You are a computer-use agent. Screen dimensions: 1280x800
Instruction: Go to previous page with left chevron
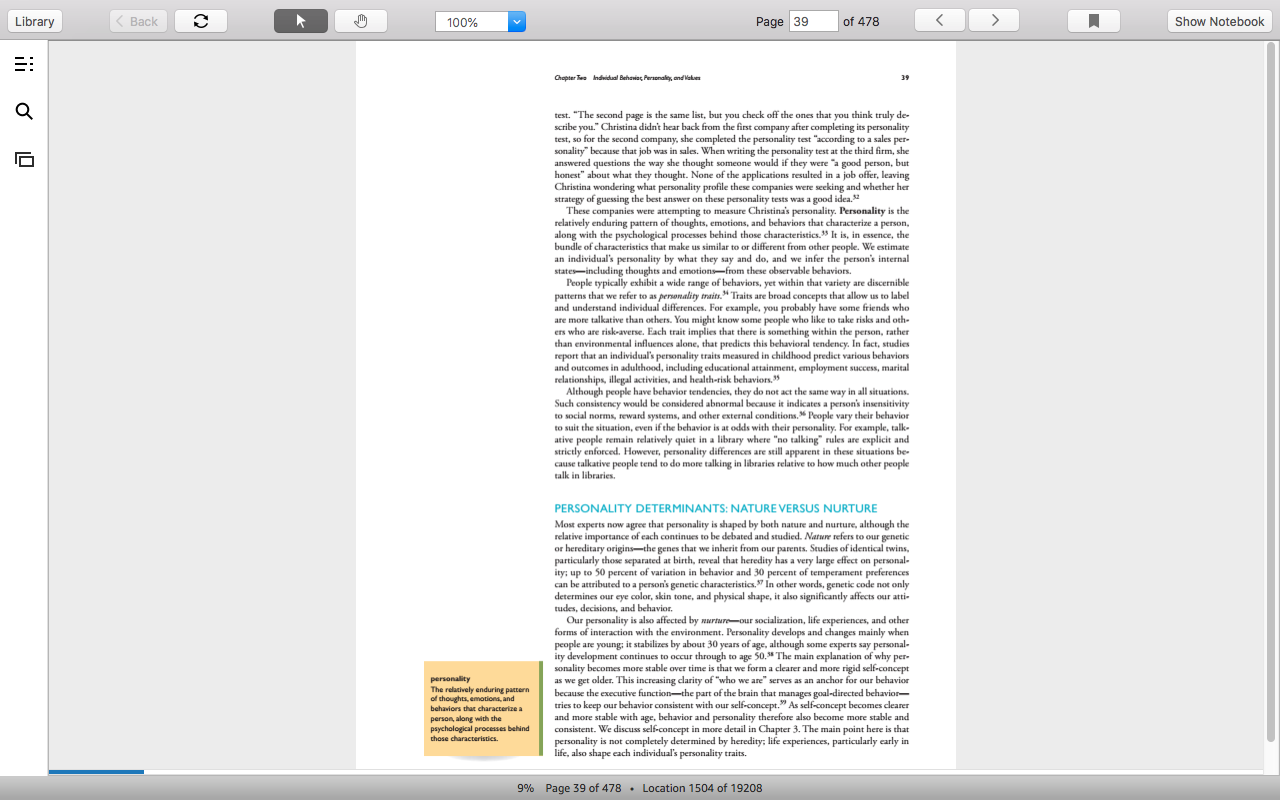point(940,20)
